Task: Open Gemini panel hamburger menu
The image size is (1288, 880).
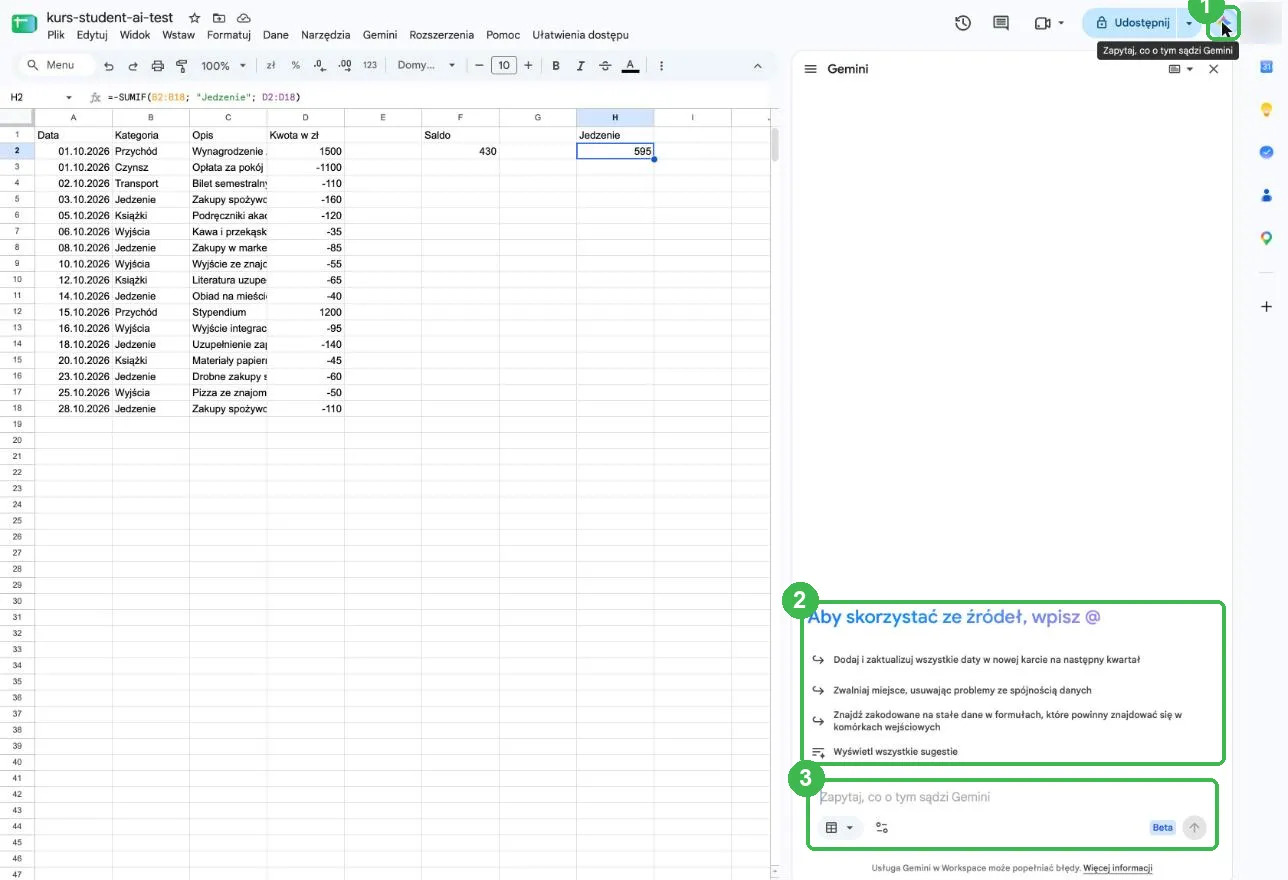Action: point(811,69)
